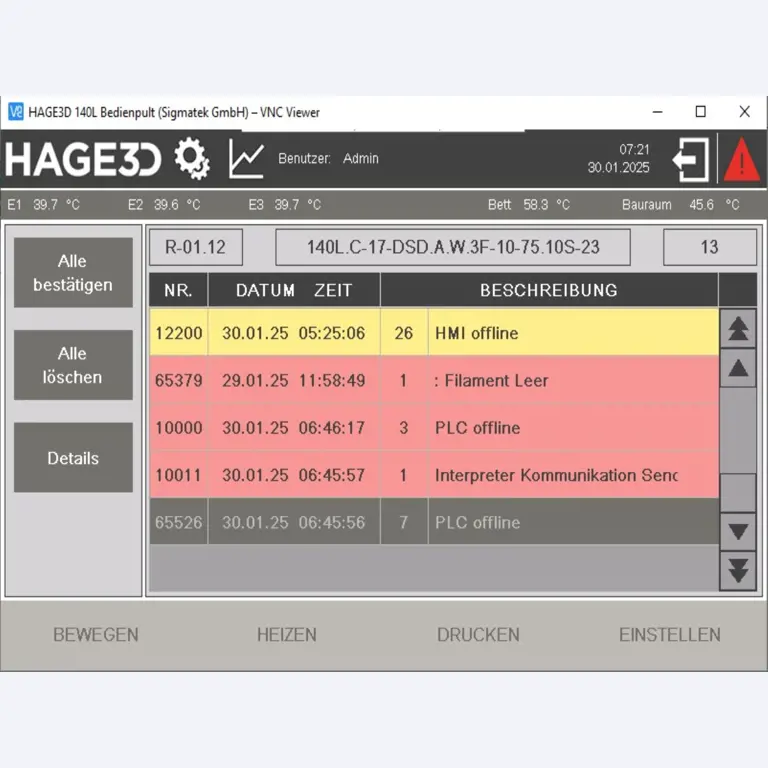Open the Details button

(73, 458)
